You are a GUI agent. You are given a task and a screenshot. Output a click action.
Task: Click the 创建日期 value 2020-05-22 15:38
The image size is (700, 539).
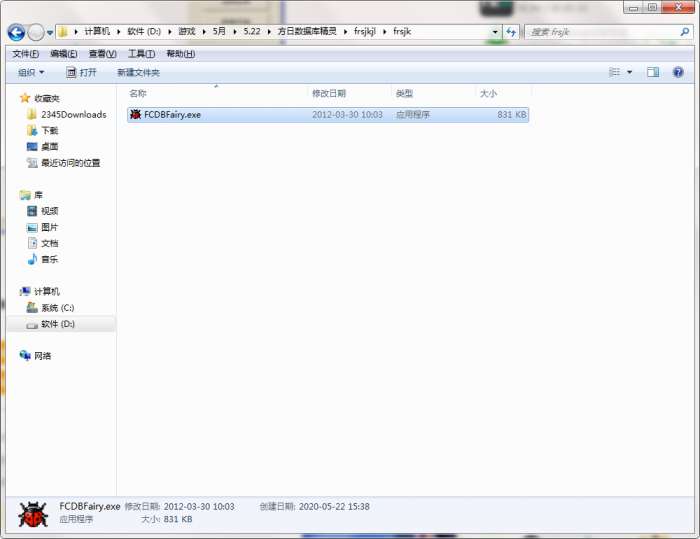[334, 506]
